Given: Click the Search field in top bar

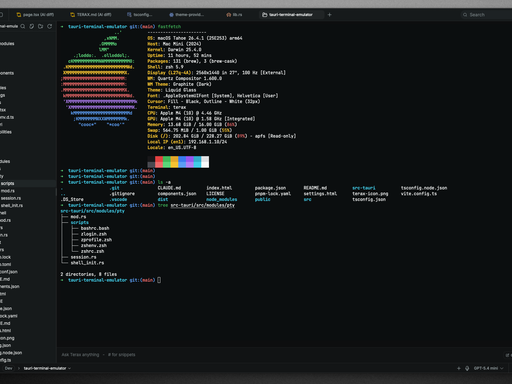Looking at the screenshot, I should [x=485, y=15].
